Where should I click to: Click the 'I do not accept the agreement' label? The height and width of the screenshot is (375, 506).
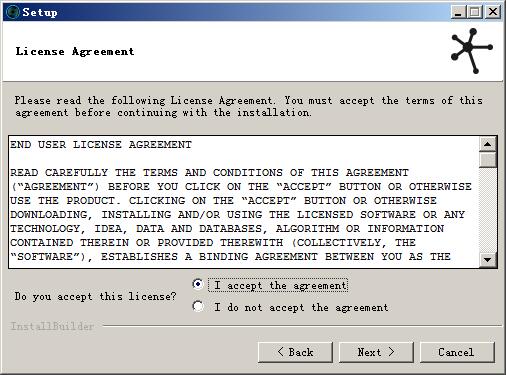tap(301, 307)
